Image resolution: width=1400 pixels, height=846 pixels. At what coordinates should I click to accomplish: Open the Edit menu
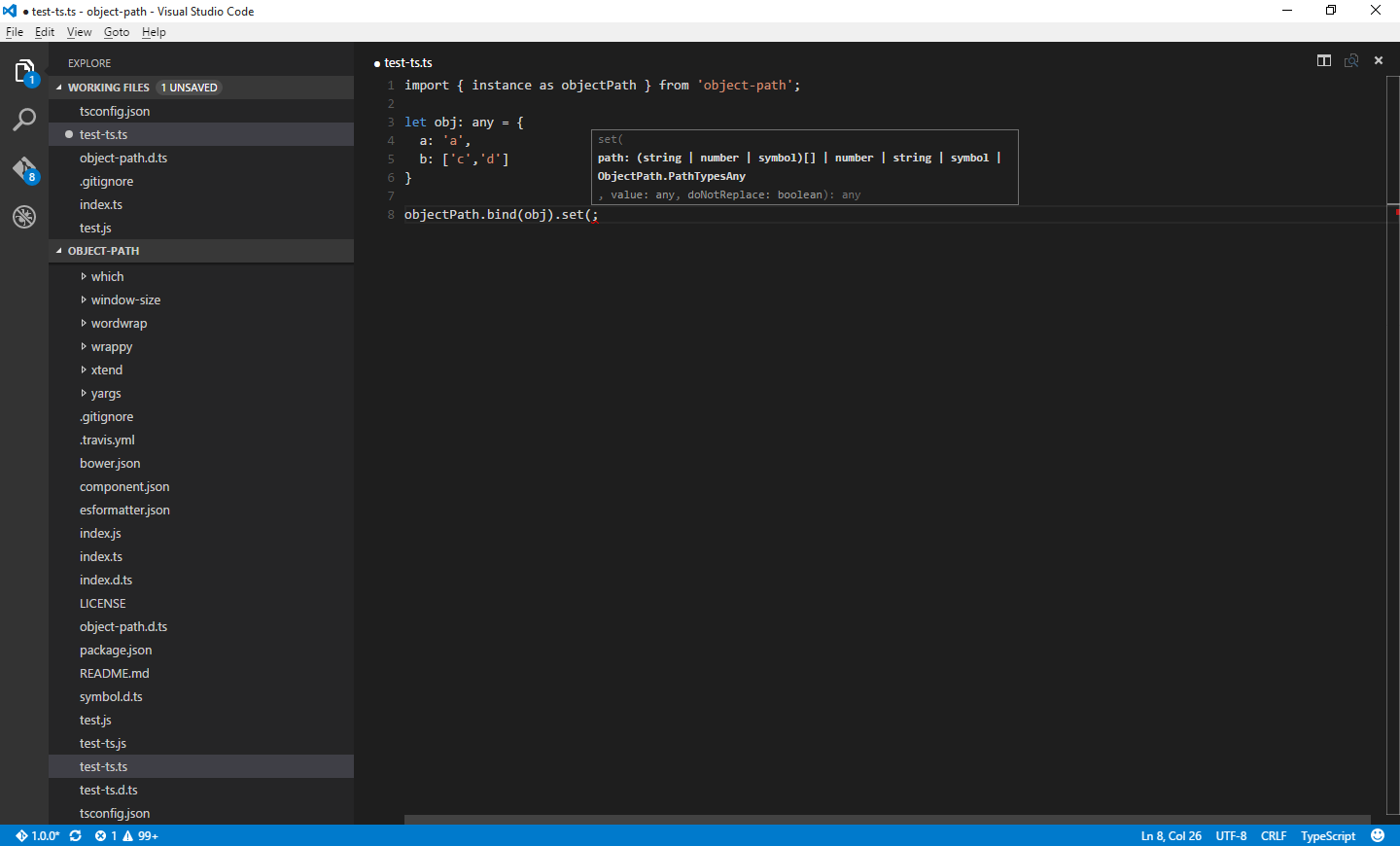point(45,32)
